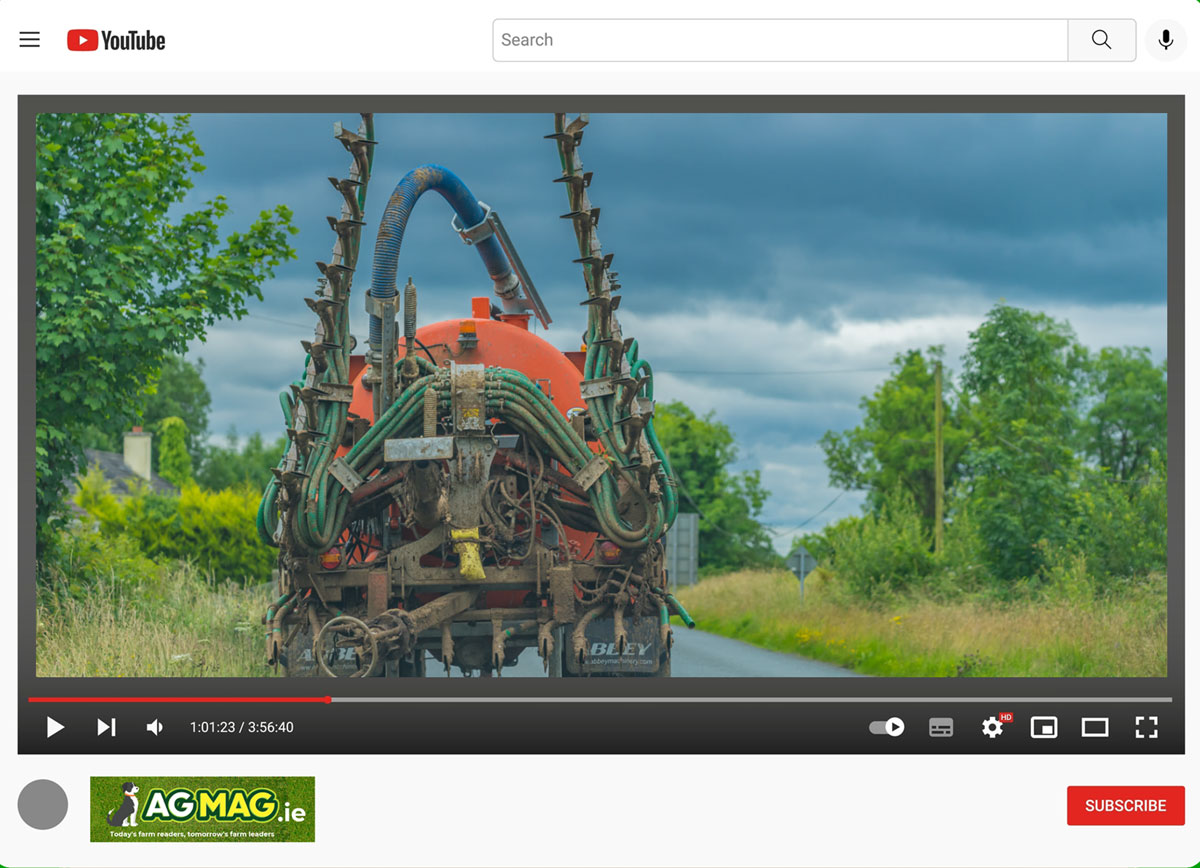Visit the AGMAG.ie channel banner
1200x868 pixels.
coord(201,809)
